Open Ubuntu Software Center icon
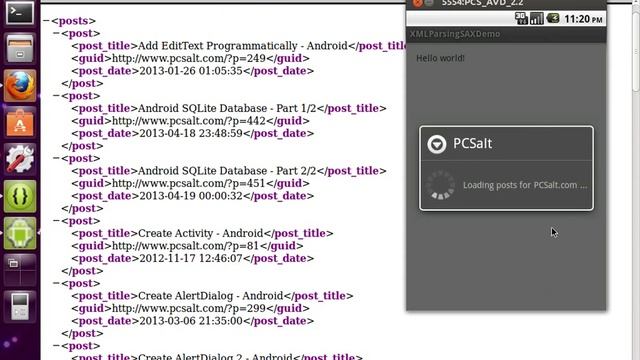The height and width of the screenshot is (360, 640). (x=20, y=122)
